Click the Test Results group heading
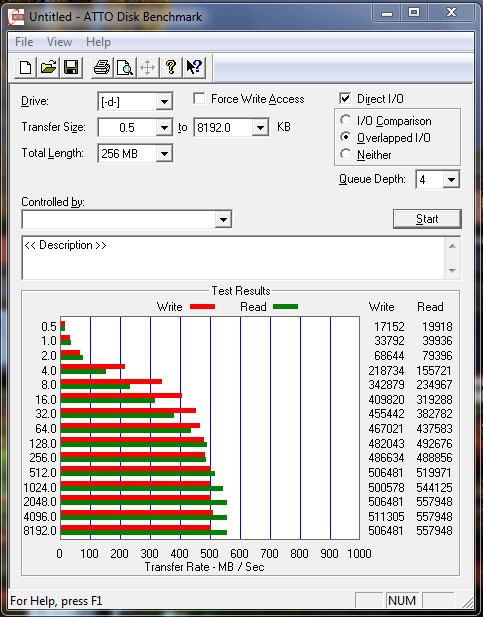 pos(241,291)
